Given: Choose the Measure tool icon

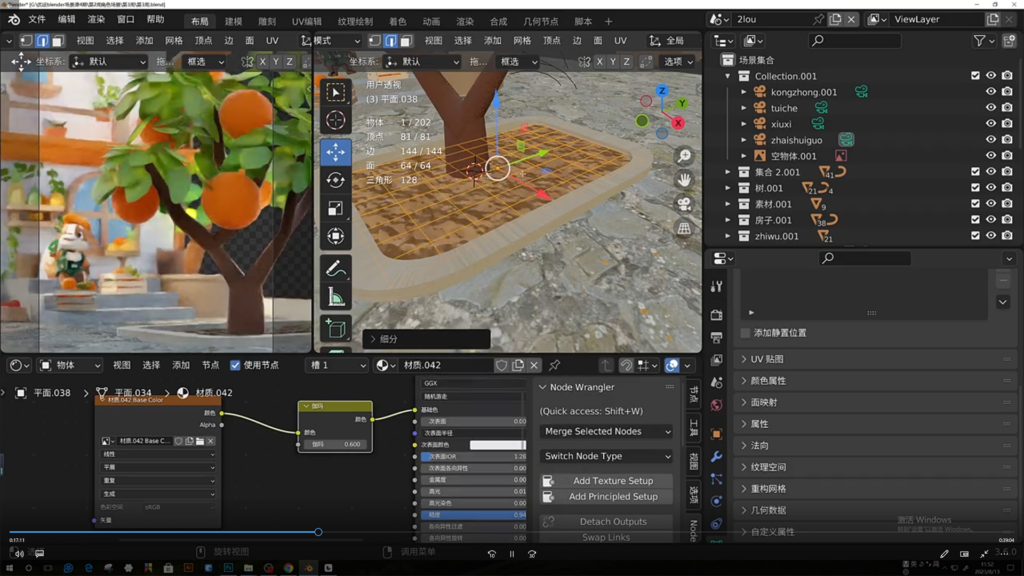Looking at the screenshot, I should (335, 297).
